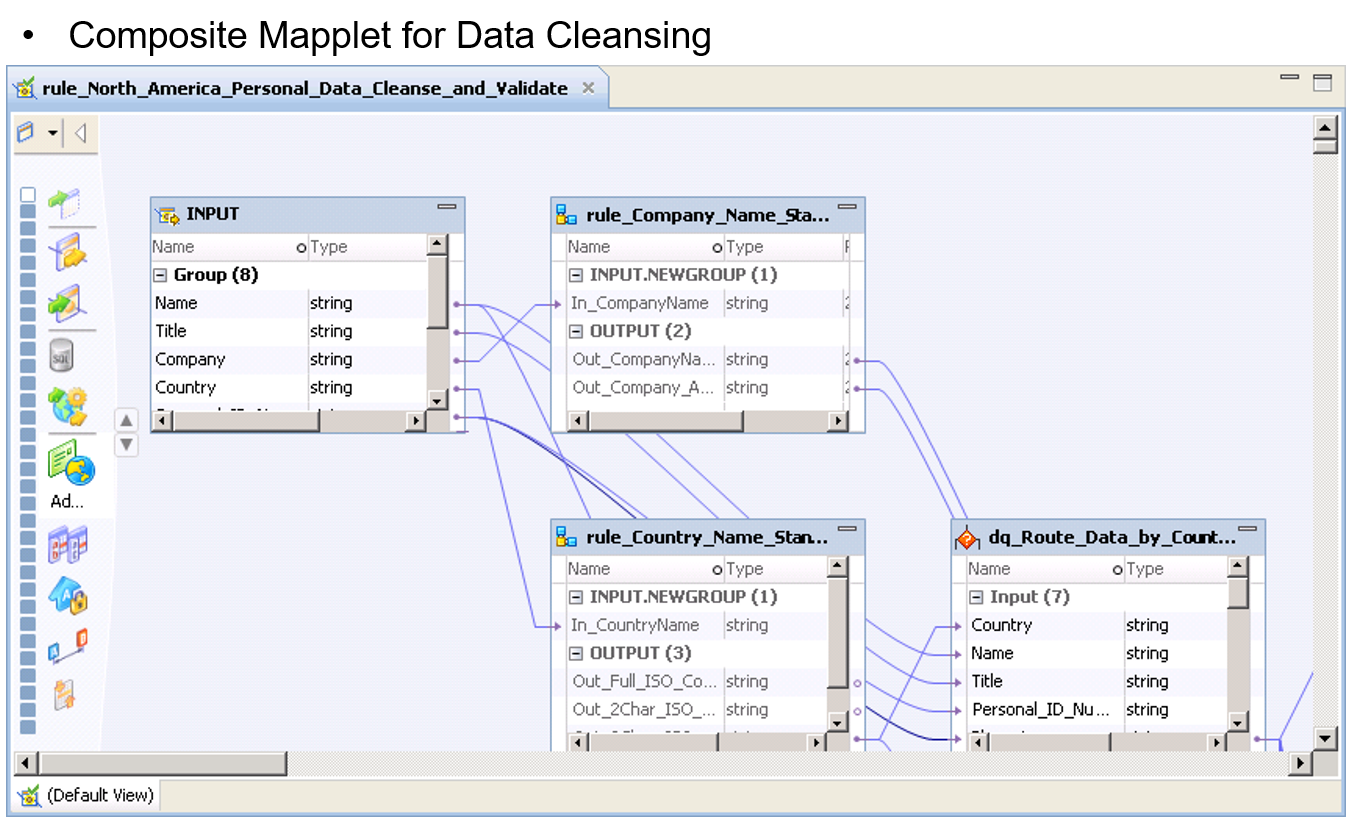Click the Default View tab icon at bottom

30,796
